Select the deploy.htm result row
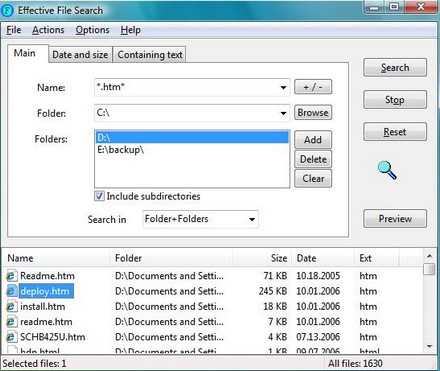This screenshot has height=371, width=440. point(213,291)
